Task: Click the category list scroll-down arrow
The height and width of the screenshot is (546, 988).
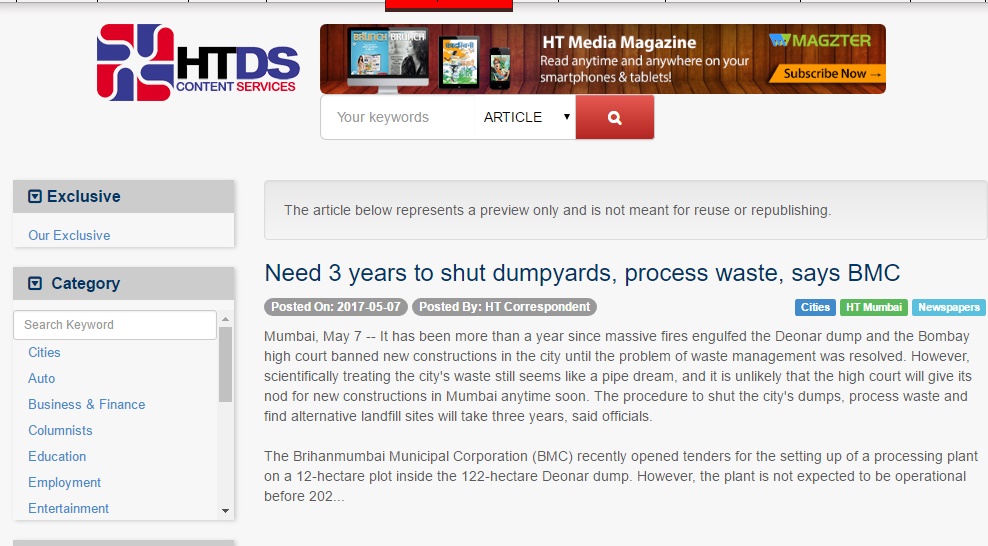Action: [226, 511]
